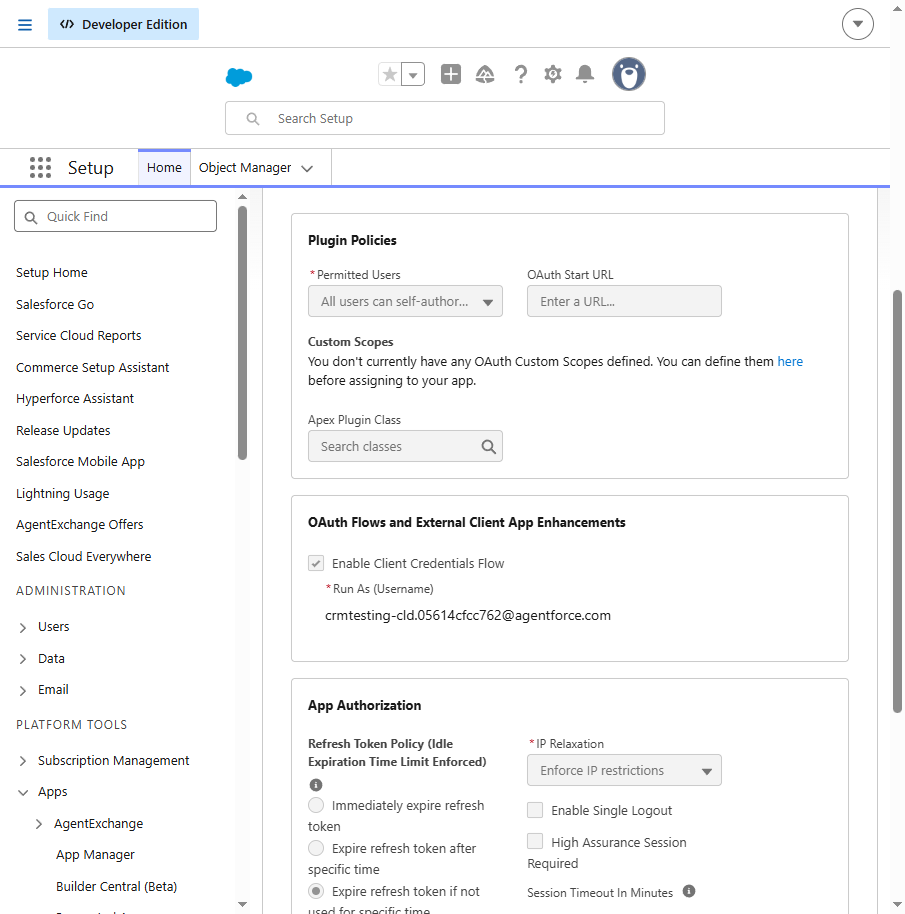Collapse the Apps tree section
This screenshot has width=905, height=914.
tap(23, 792)
